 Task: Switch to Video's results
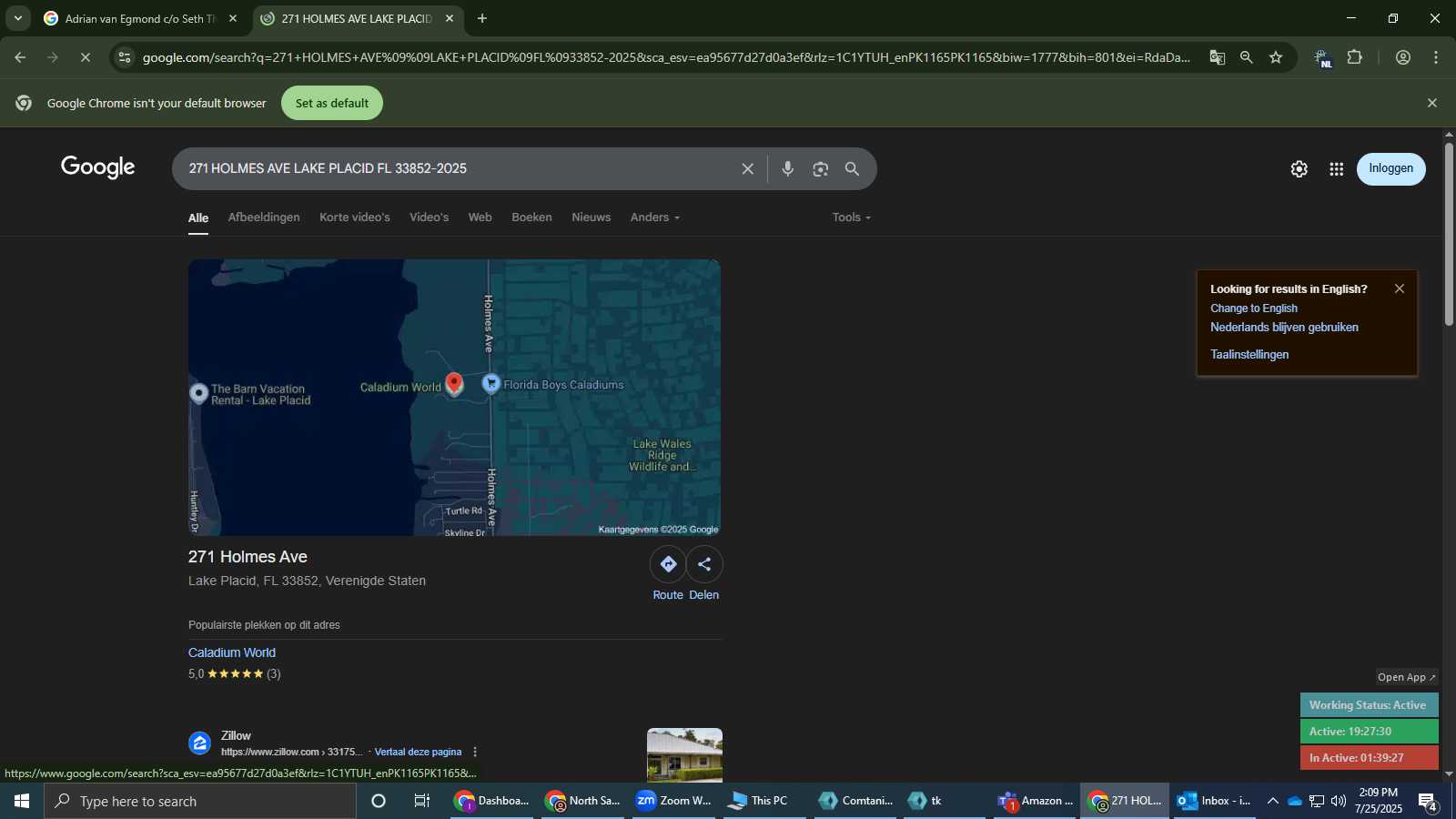point(430,217)
